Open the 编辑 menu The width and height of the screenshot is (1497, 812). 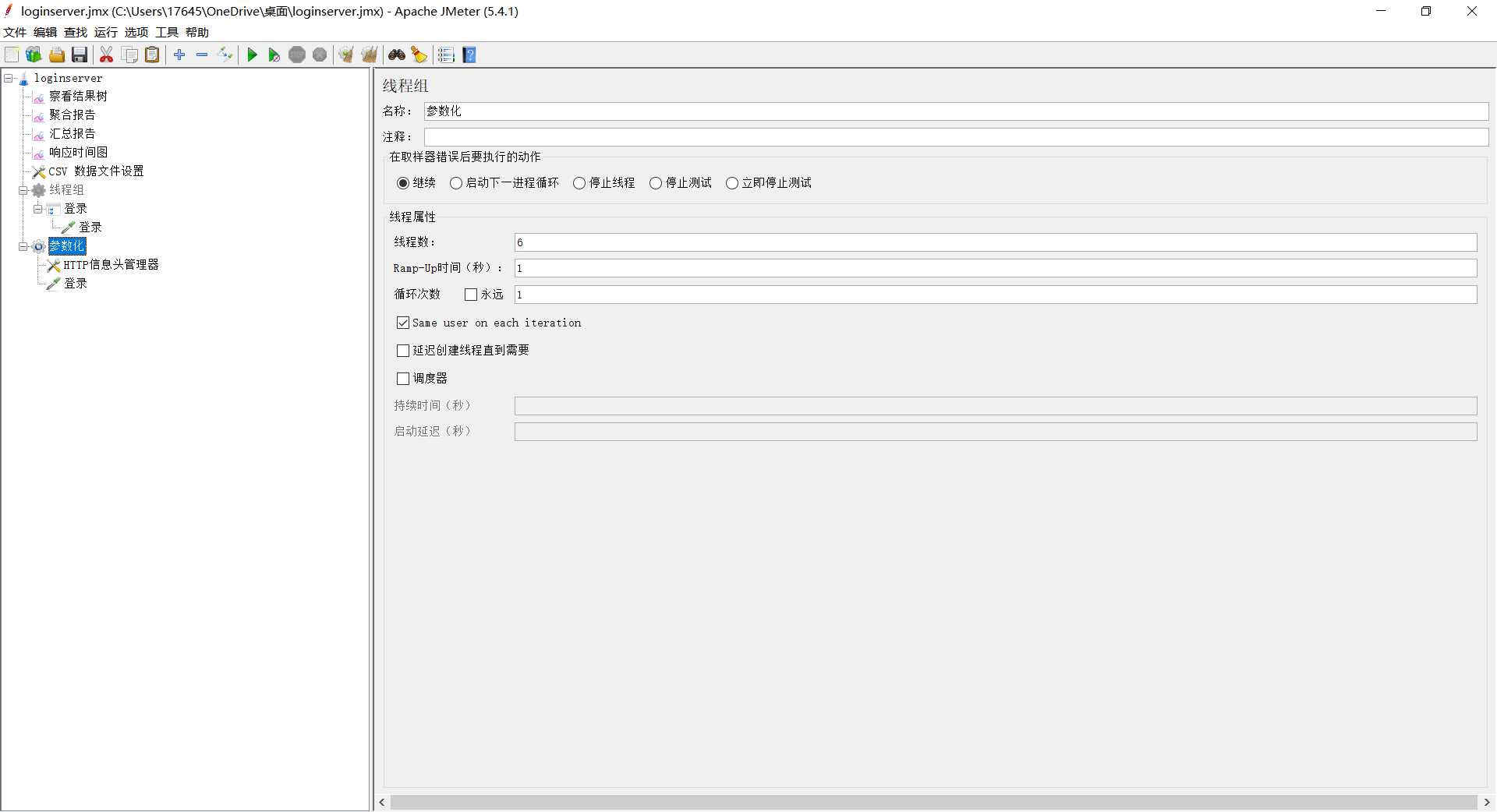(x=45, y=32)
